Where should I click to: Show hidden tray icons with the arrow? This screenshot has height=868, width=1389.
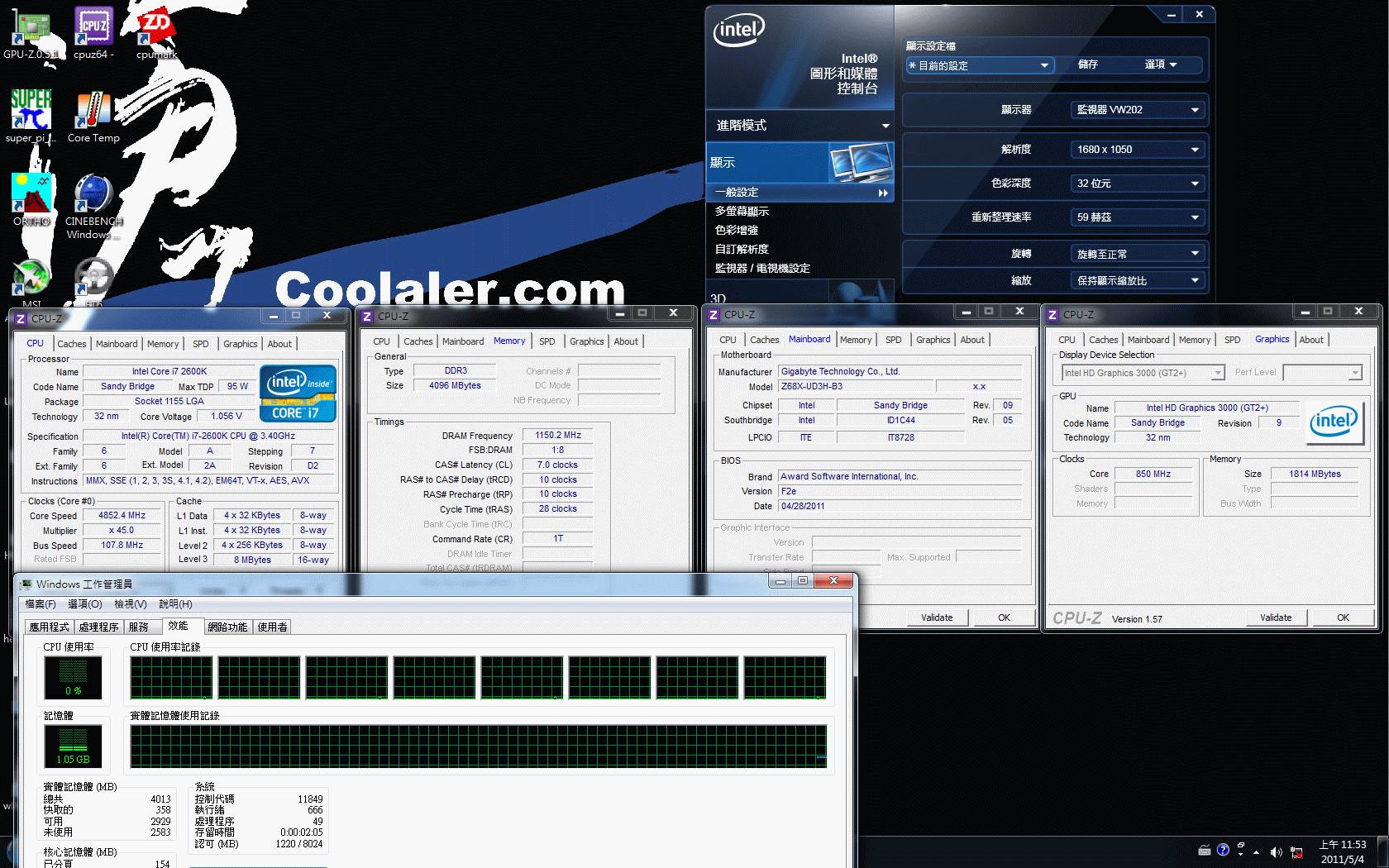[x=1257, y=851]
